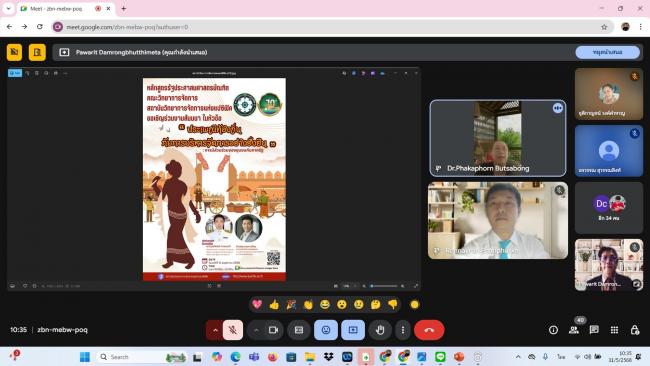Screen dimensions: 650x366
Task: Send the surprised face reaction
Action: 342,305
